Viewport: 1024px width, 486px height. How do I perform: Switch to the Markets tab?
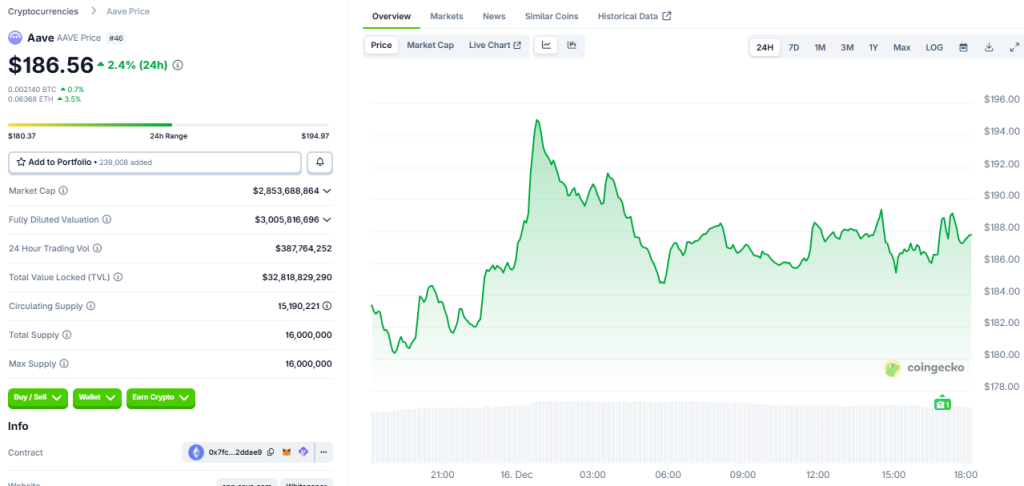click(446, 16)
